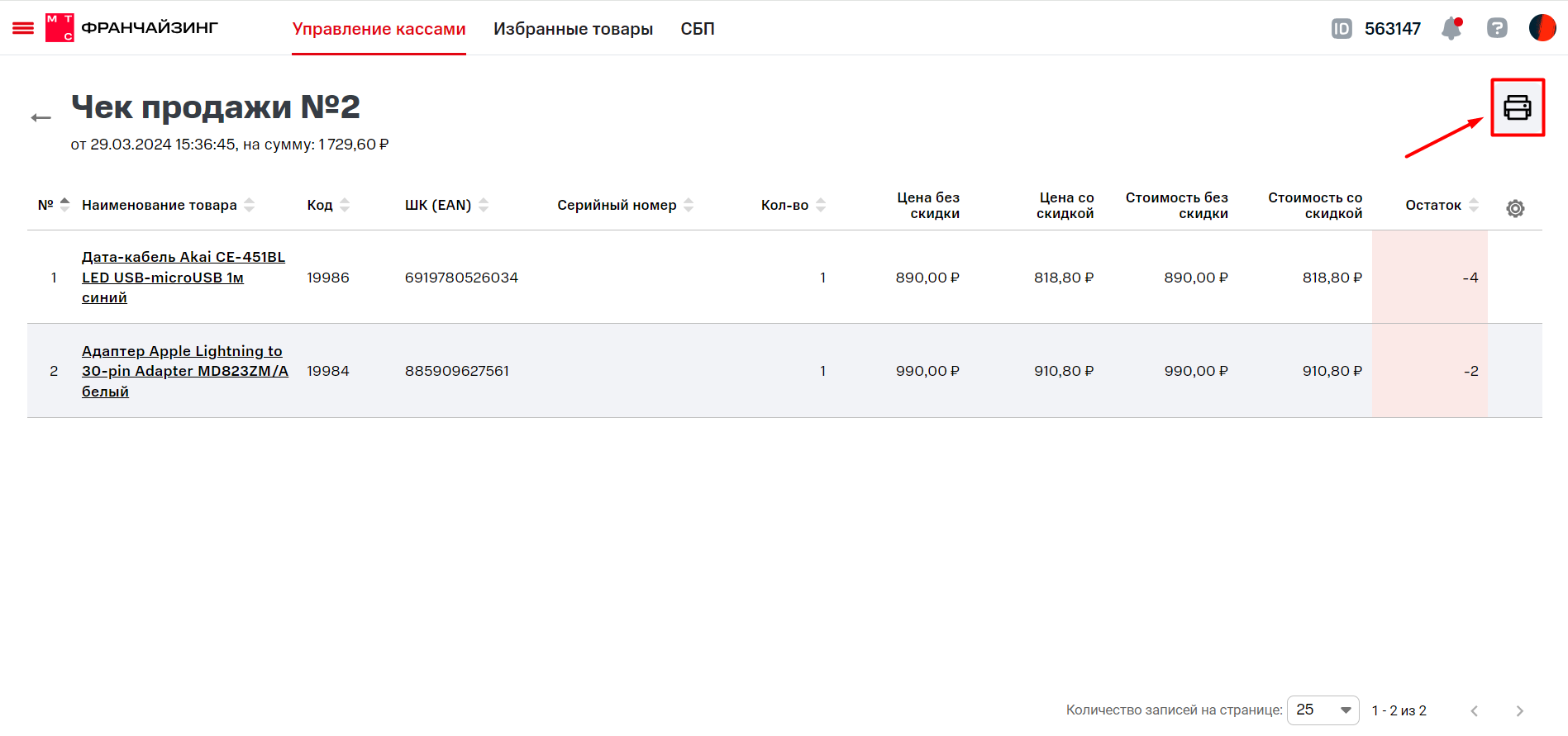The height and width of the screenshot is (736, 1568).
Task: Print the sales receipt
Action: pos(1518,107)
